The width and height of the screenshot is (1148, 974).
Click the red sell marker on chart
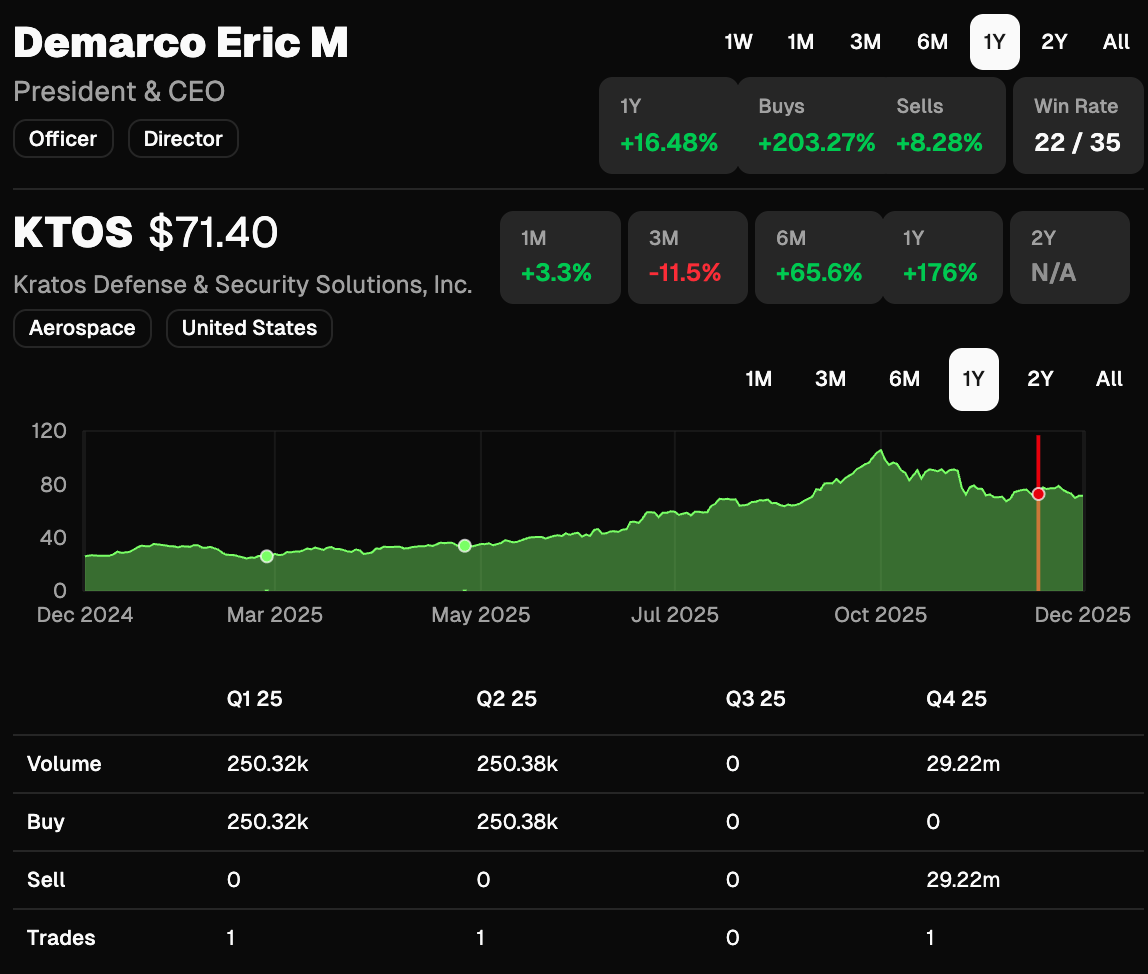(x=1038, y=494)
